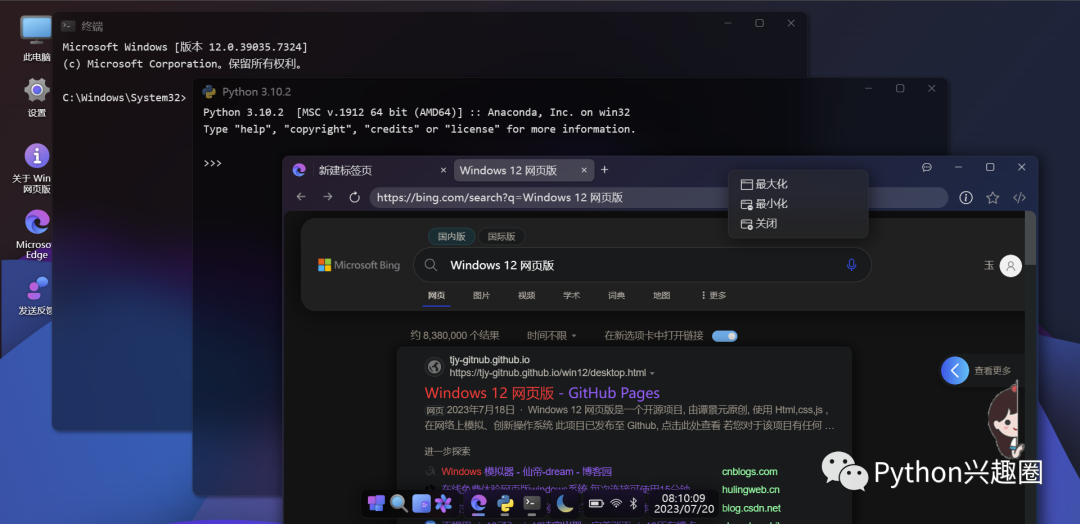
Task: Click the Microsoft Bing logo
Action: (359, 265)
